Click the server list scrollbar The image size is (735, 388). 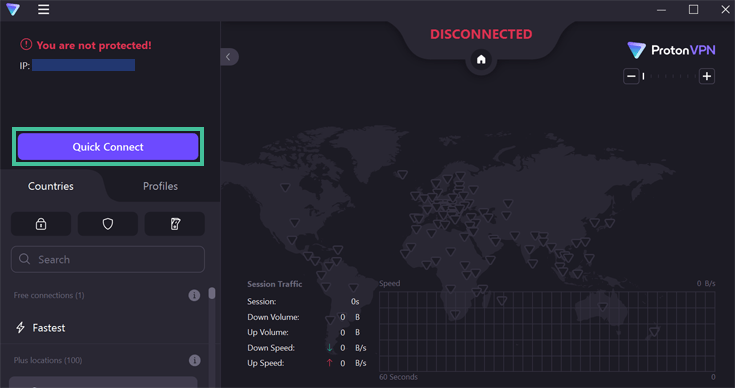click(x=212, y=293)
